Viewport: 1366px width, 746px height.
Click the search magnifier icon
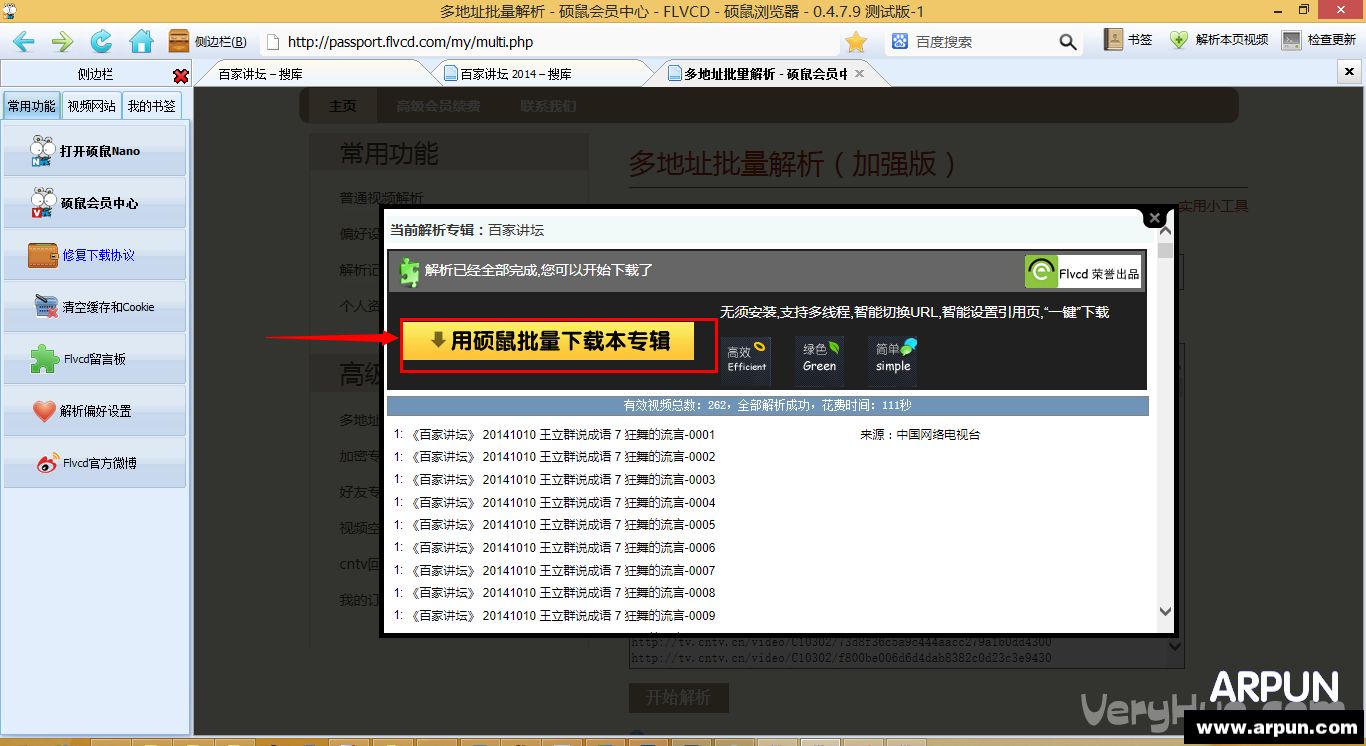pos(1068,42)
